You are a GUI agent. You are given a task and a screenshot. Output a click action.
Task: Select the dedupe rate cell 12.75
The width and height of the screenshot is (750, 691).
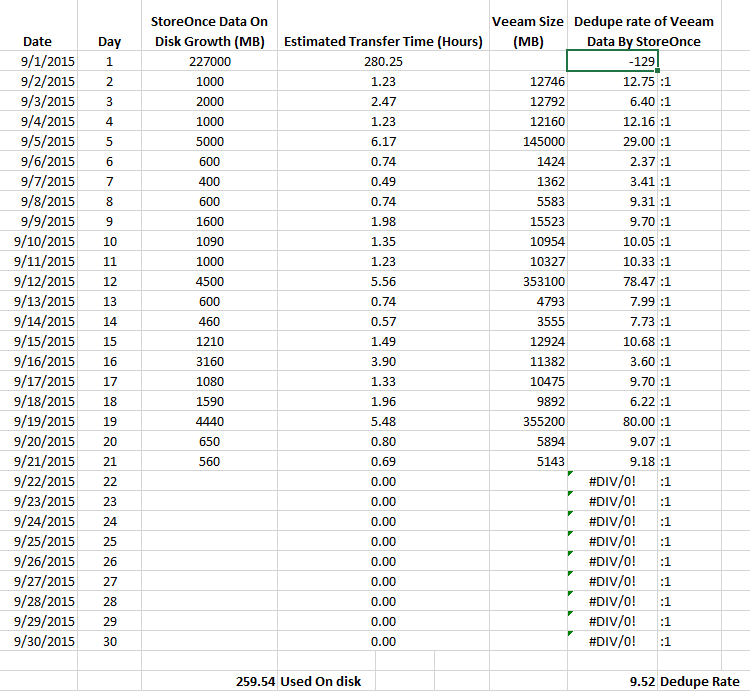click(x=612, y=81)
